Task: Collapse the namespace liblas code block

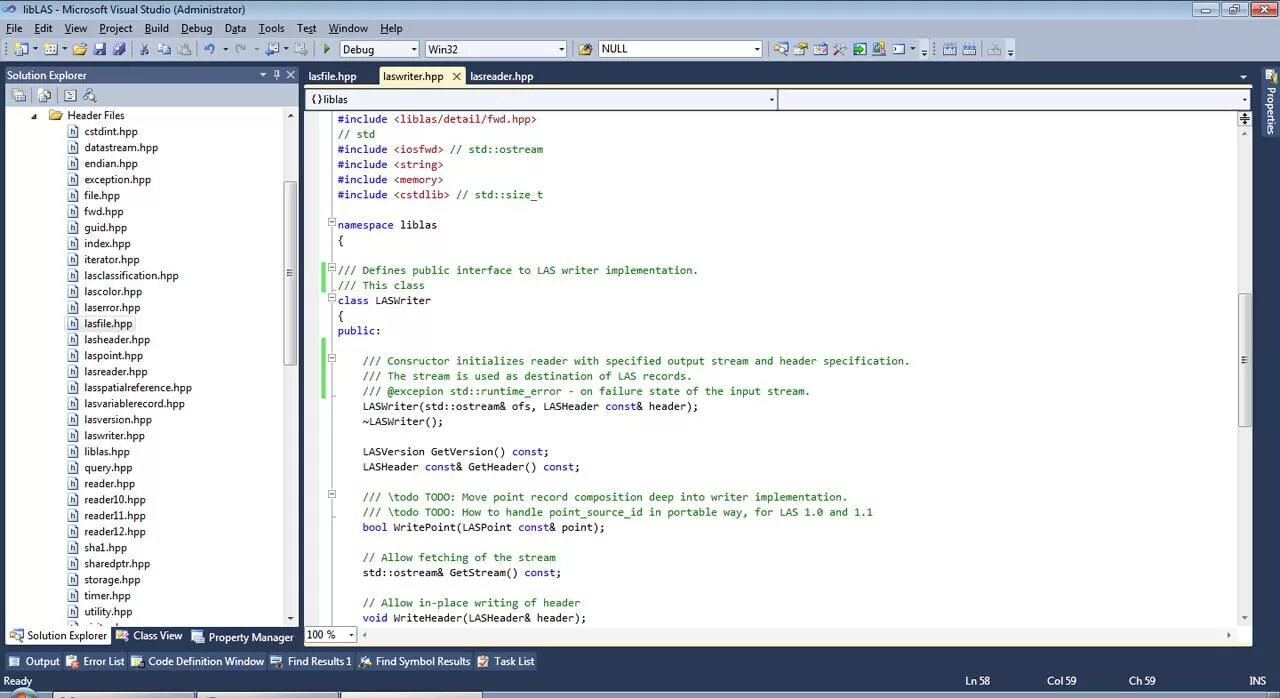Action: (332, 224)
